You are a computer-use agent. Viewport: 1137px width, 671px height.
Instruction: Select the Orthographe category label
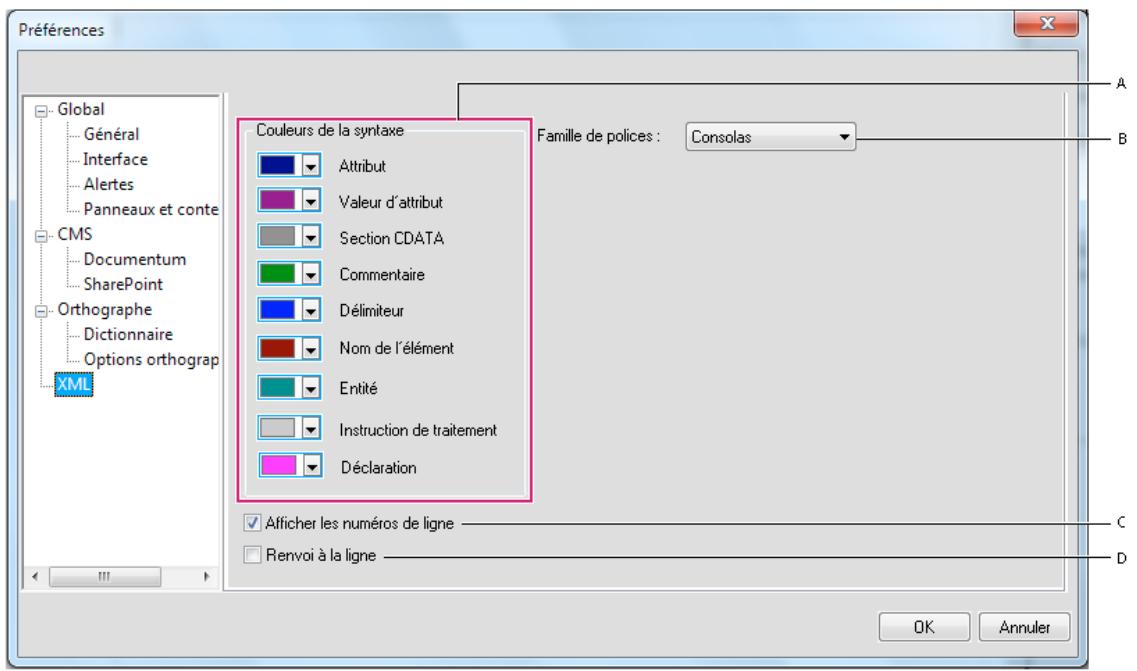click(x=105, y=310)
